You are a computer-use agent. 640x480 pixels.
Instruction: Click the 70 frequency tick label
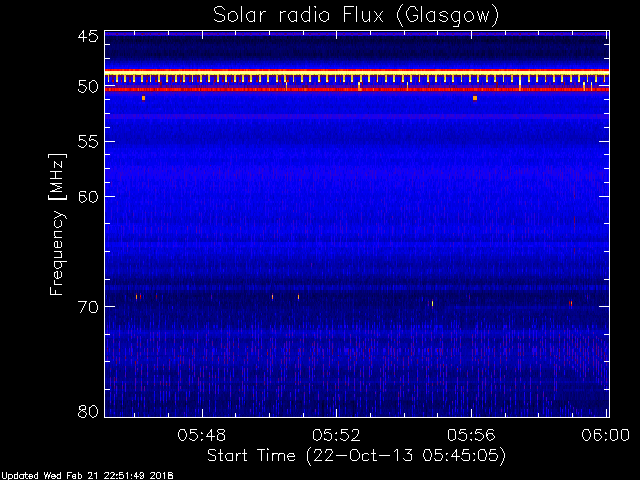click(x=88, y=307)
